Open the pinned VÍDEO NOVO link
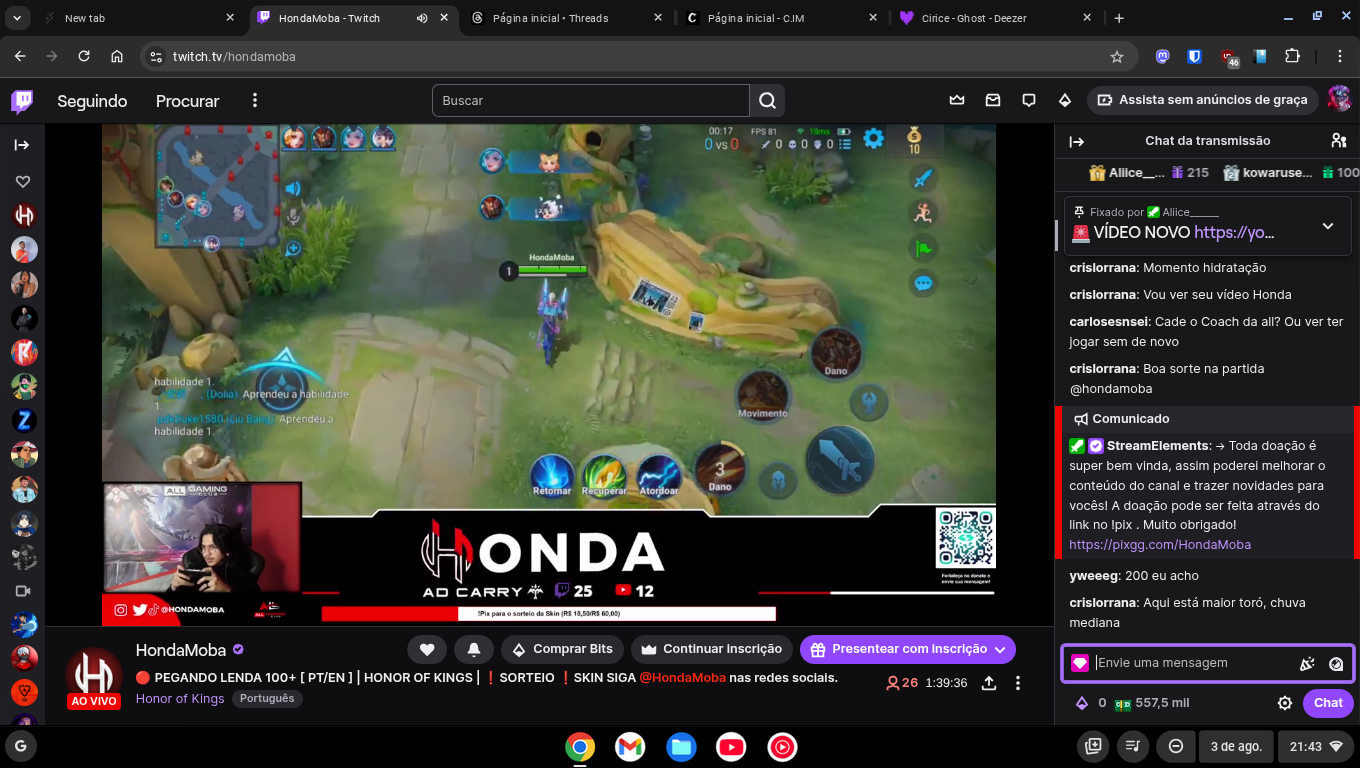This screenshot has width=1360, height=768. pyautogui.click(x=1234, y=232)
